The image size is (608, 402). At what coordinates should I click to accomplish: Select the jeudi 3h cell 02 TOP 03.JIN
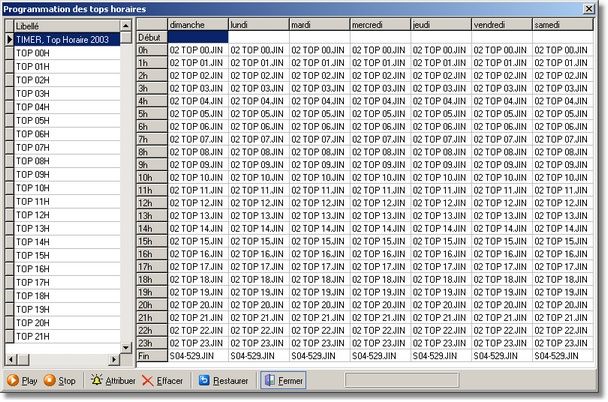click(x=441, y=88)
